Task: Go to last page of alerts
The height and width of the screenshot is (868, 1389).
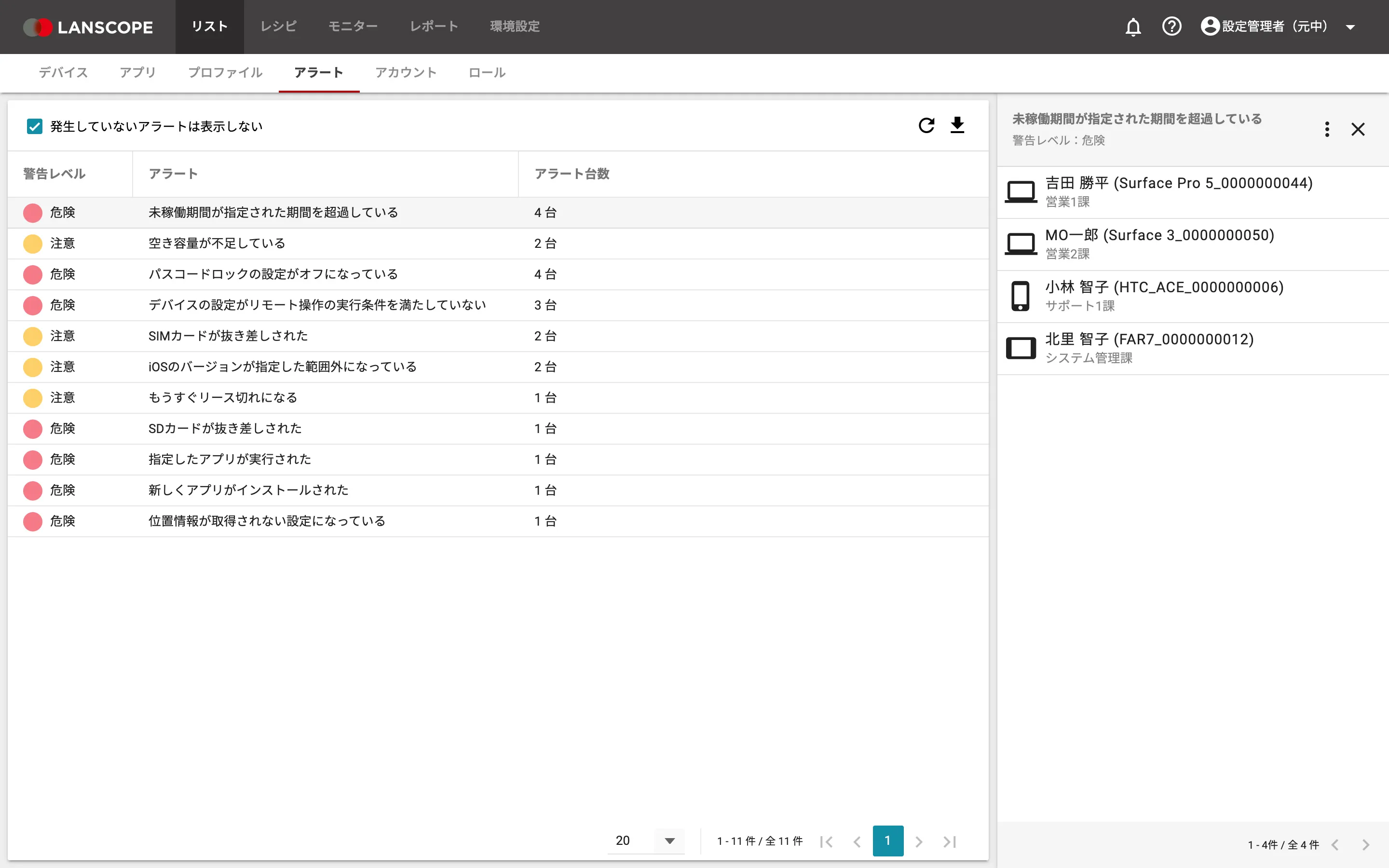Action: pyautogui.click(x=950, y=841)
